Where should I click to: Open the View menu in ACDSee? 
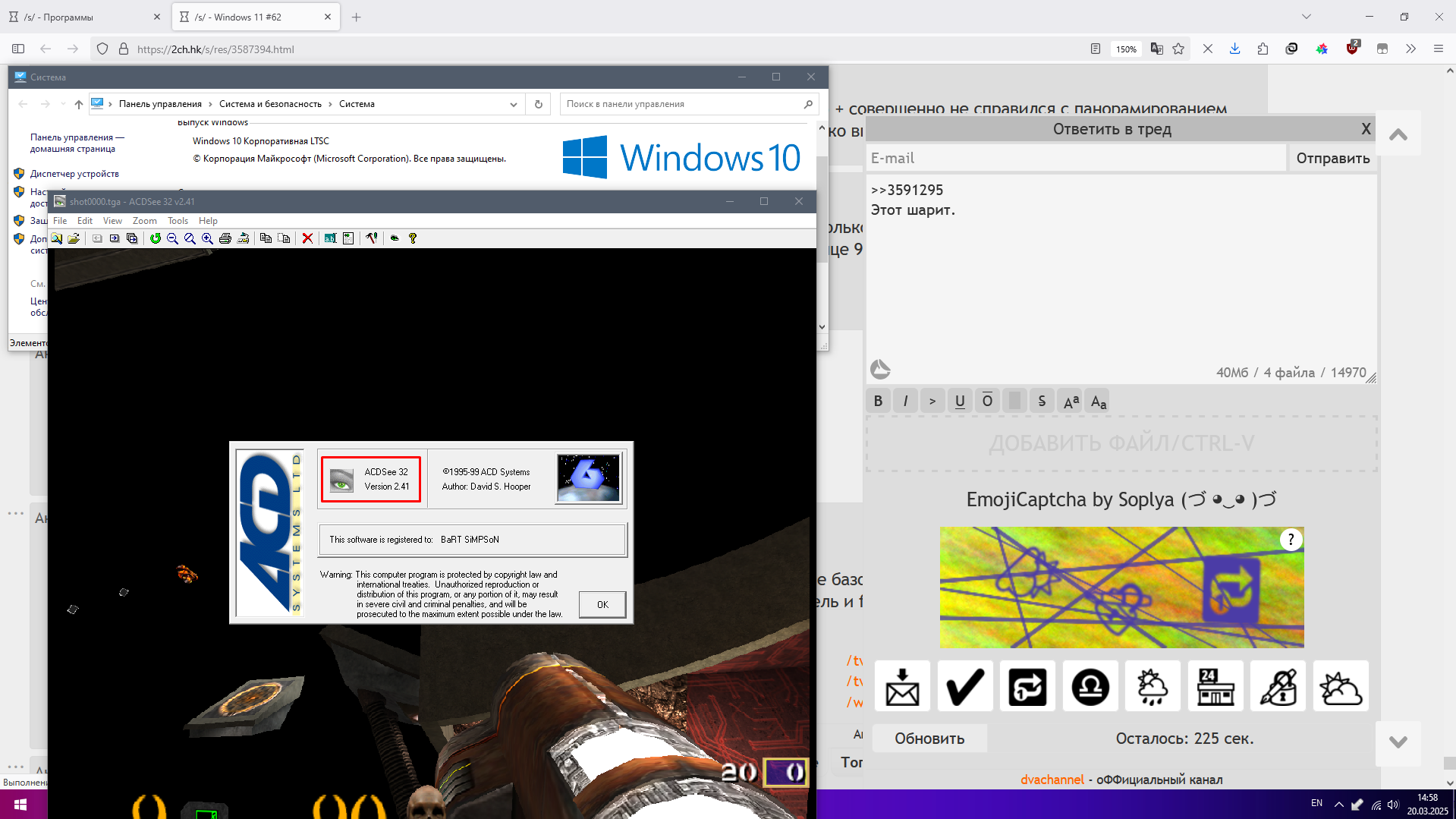(x=112, y=221)
